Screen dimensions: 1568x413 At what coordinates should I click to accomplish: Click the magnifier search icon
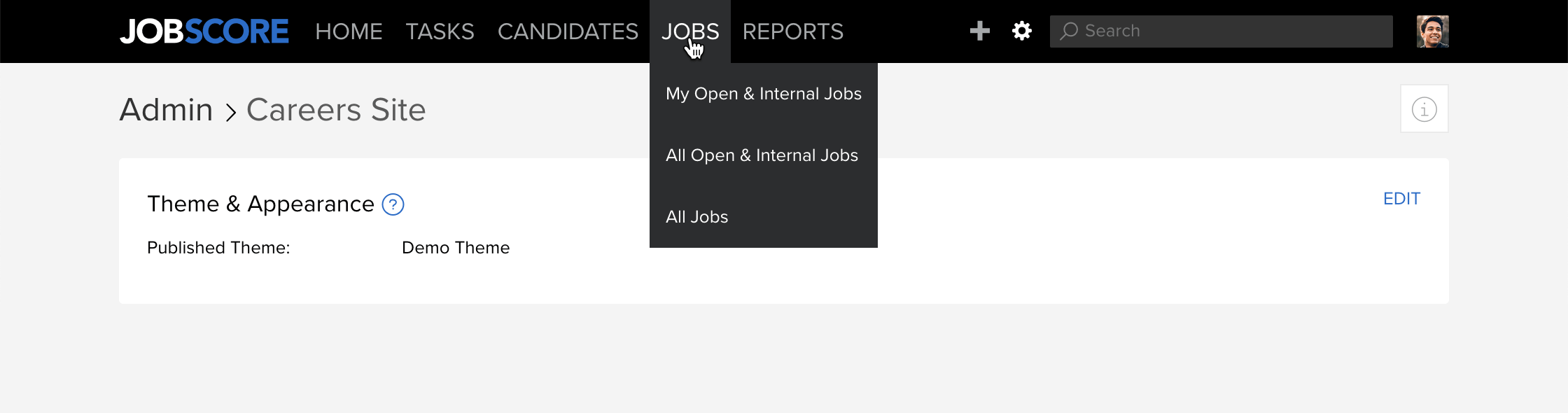tap(1069, 31)
